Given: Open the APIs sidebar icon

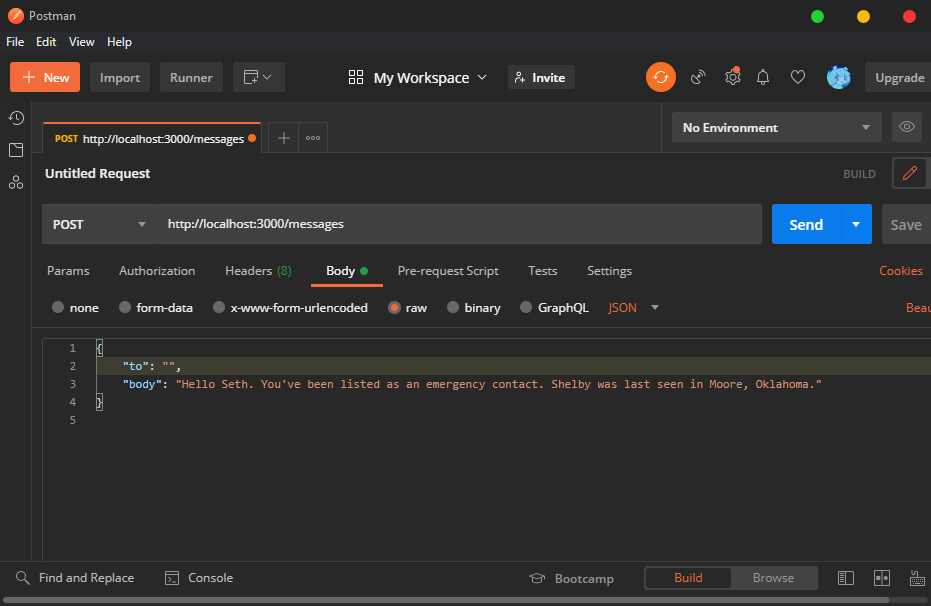Looking at the screenshot, I should tap(16, 182).
